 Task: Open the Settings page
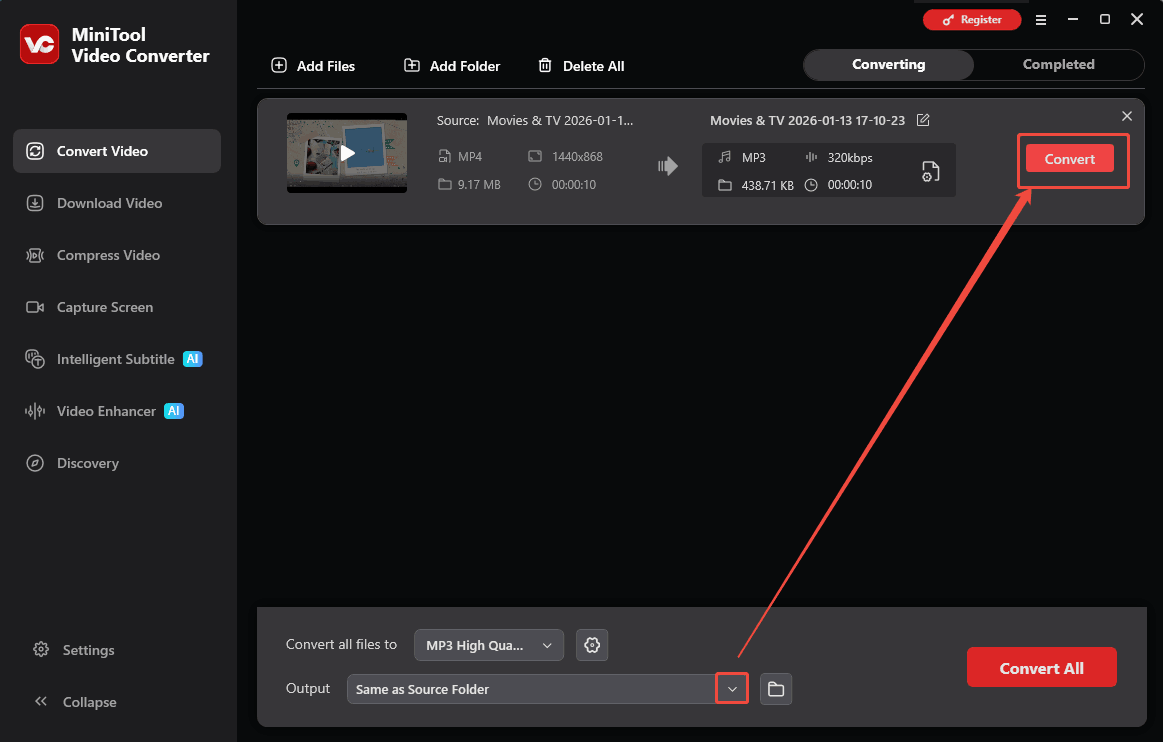point(74,650)
